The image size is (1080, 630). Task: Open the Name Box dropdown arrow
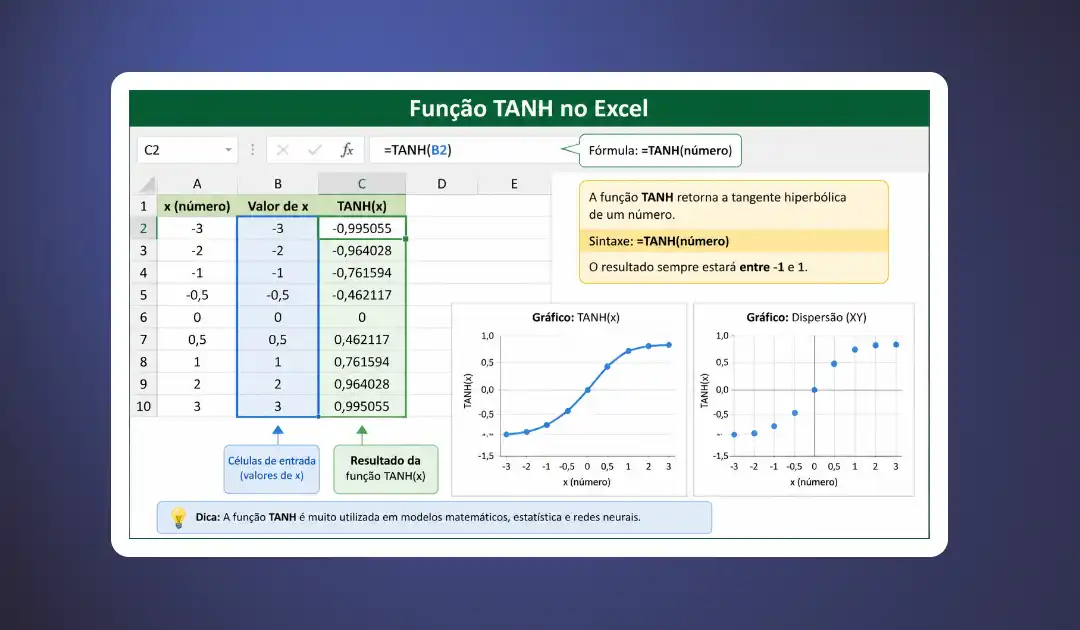pyautogui.click(x=228, y=150)
